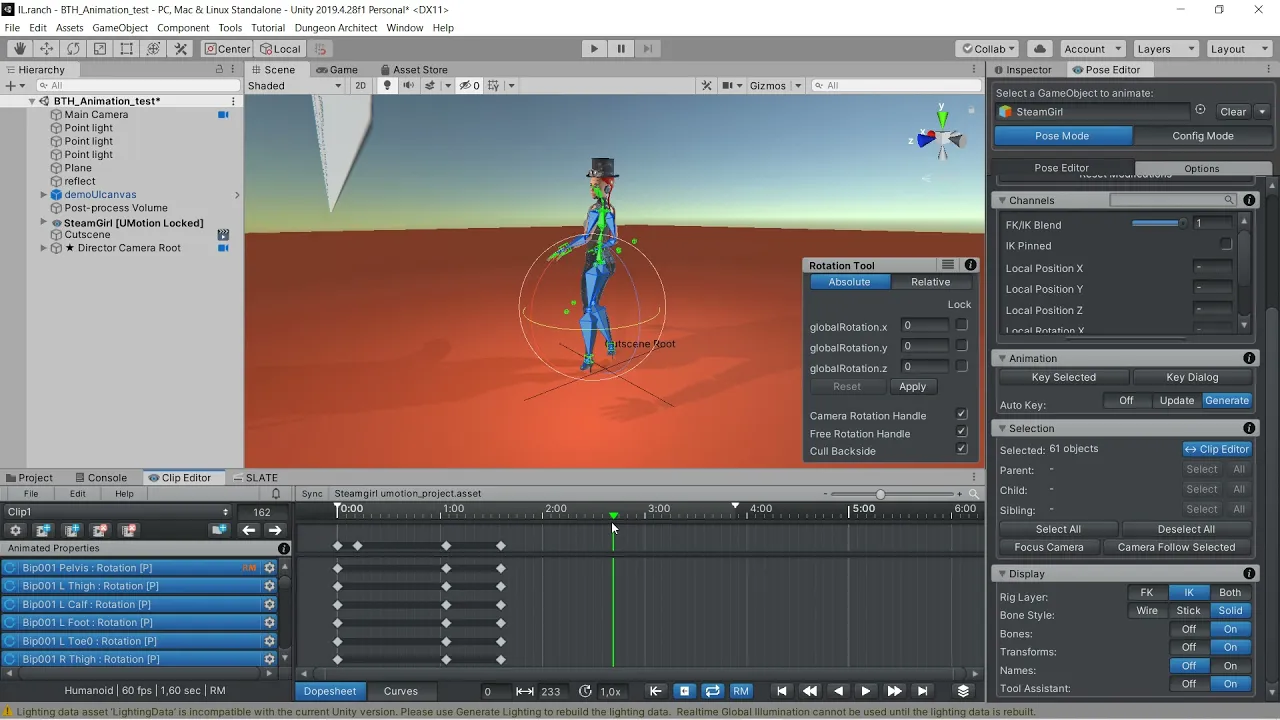Image resolution: width=1280 pixels, height=720 pixels.
Task: Click the Key Selected button
Action: (x=1064, y=377)
